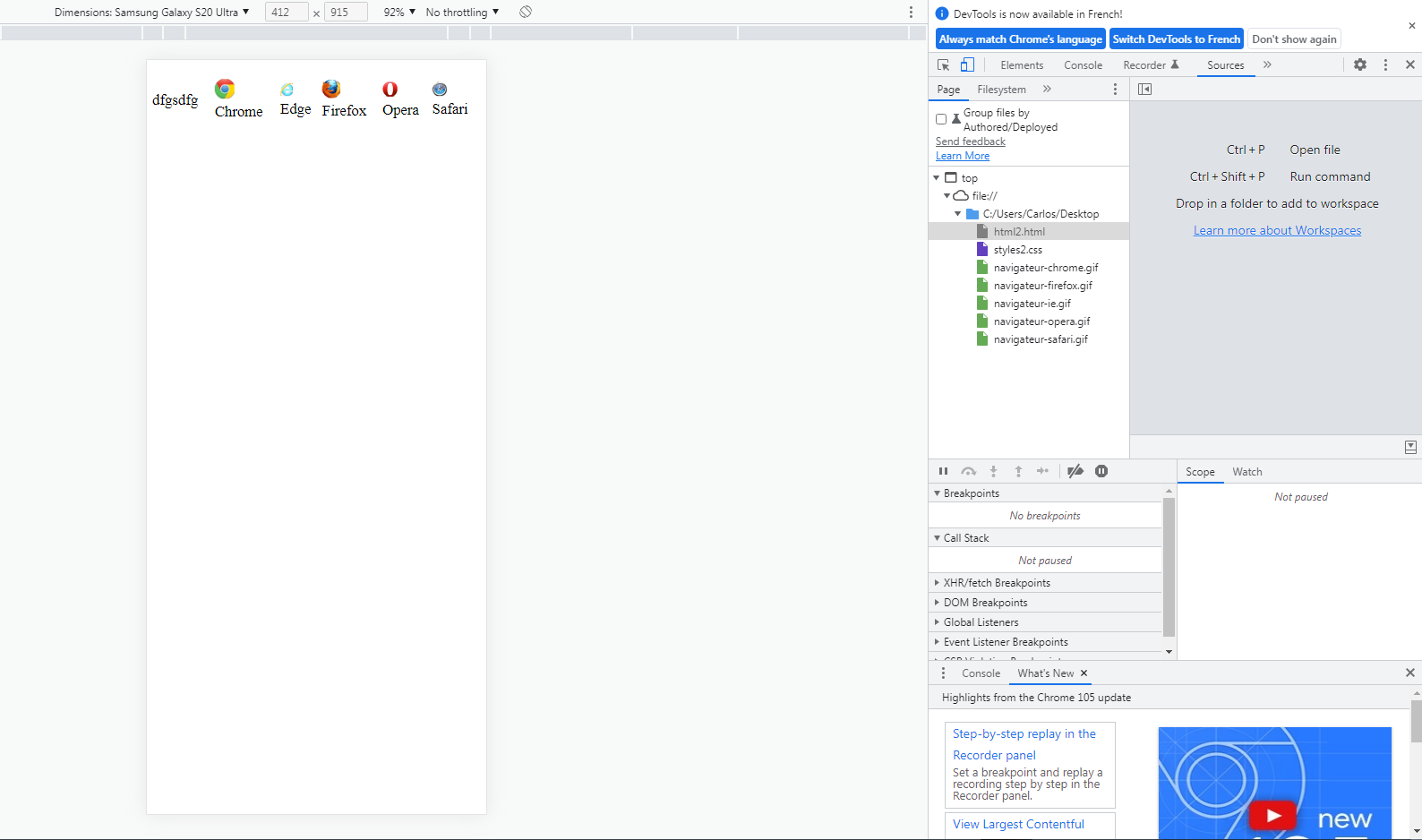Screen dimensions: 1422x840
Task: Show more DevTools panel tabs
Action: [x=1267, y=64]
